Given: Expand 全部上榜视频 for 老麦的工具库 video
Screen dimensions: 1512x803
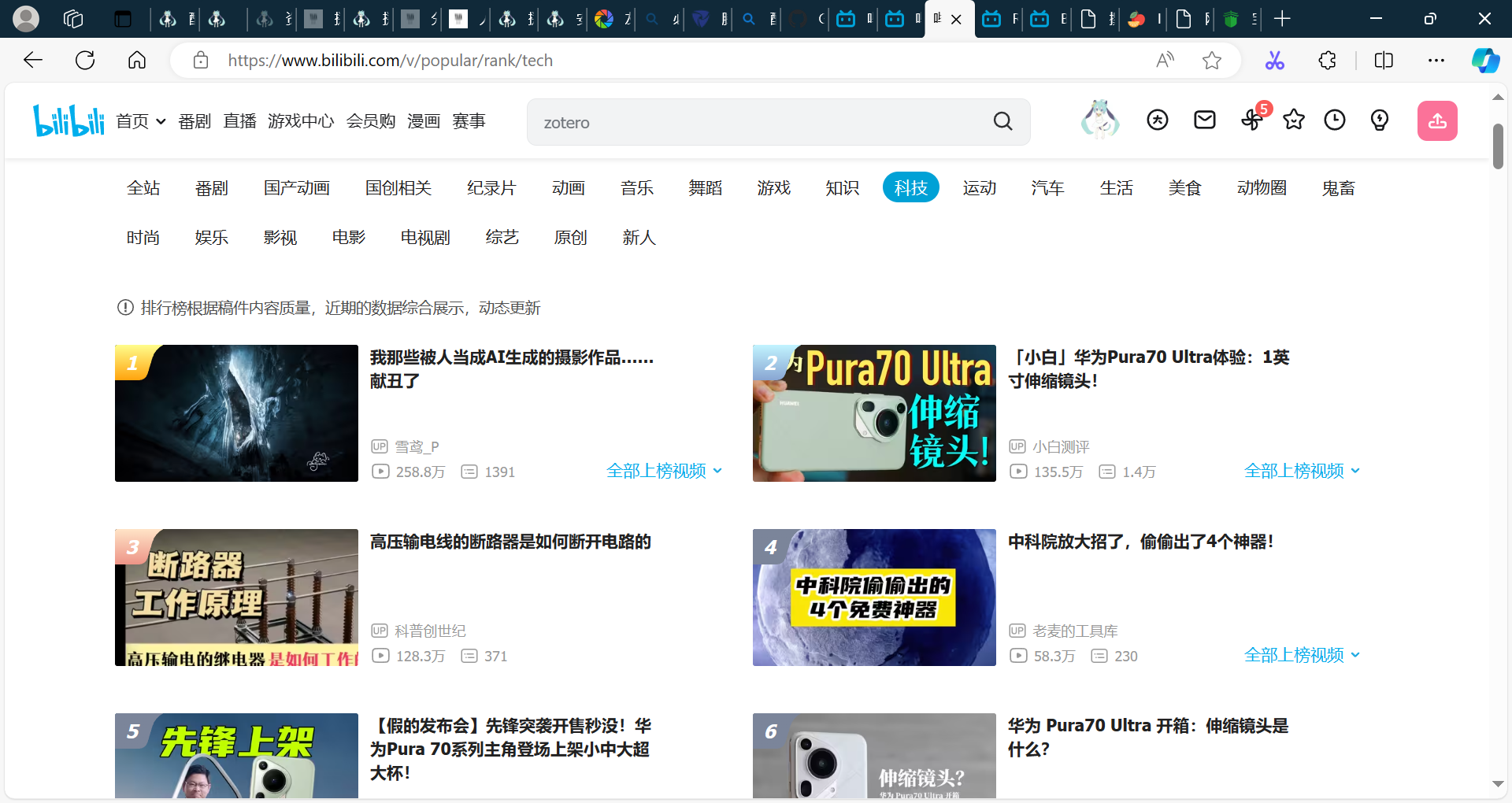Looking at the screenshot, I should tap(1303, 655).
